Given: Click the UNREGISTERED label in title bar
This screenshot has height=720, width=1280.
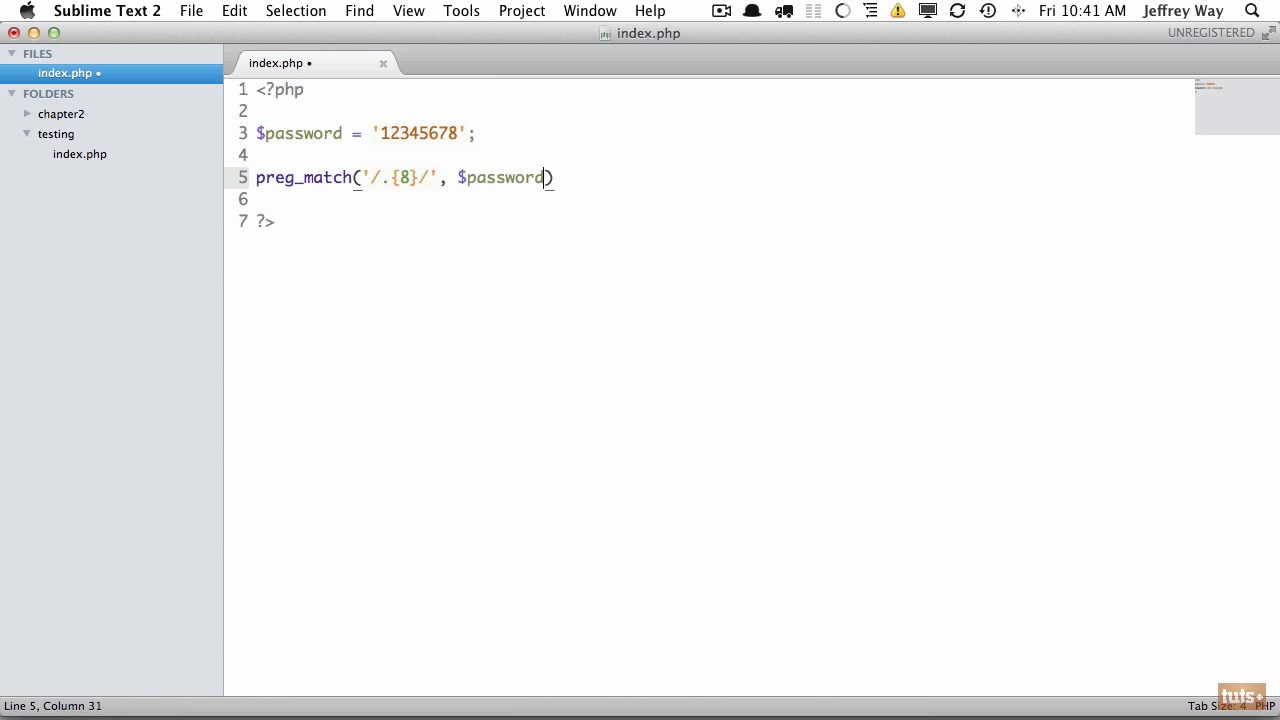Looking at the screenshot, I should (1211, 33).
